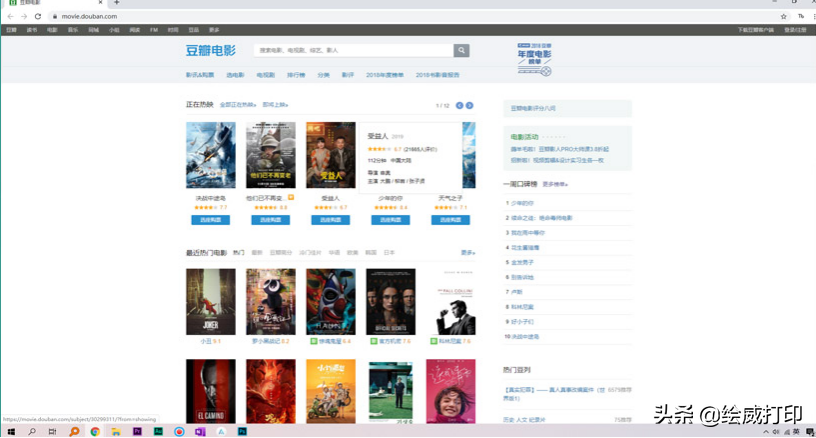Click the green playable icon beside 科林尼案 card
The image size is (816, 438).
[434, 341]
